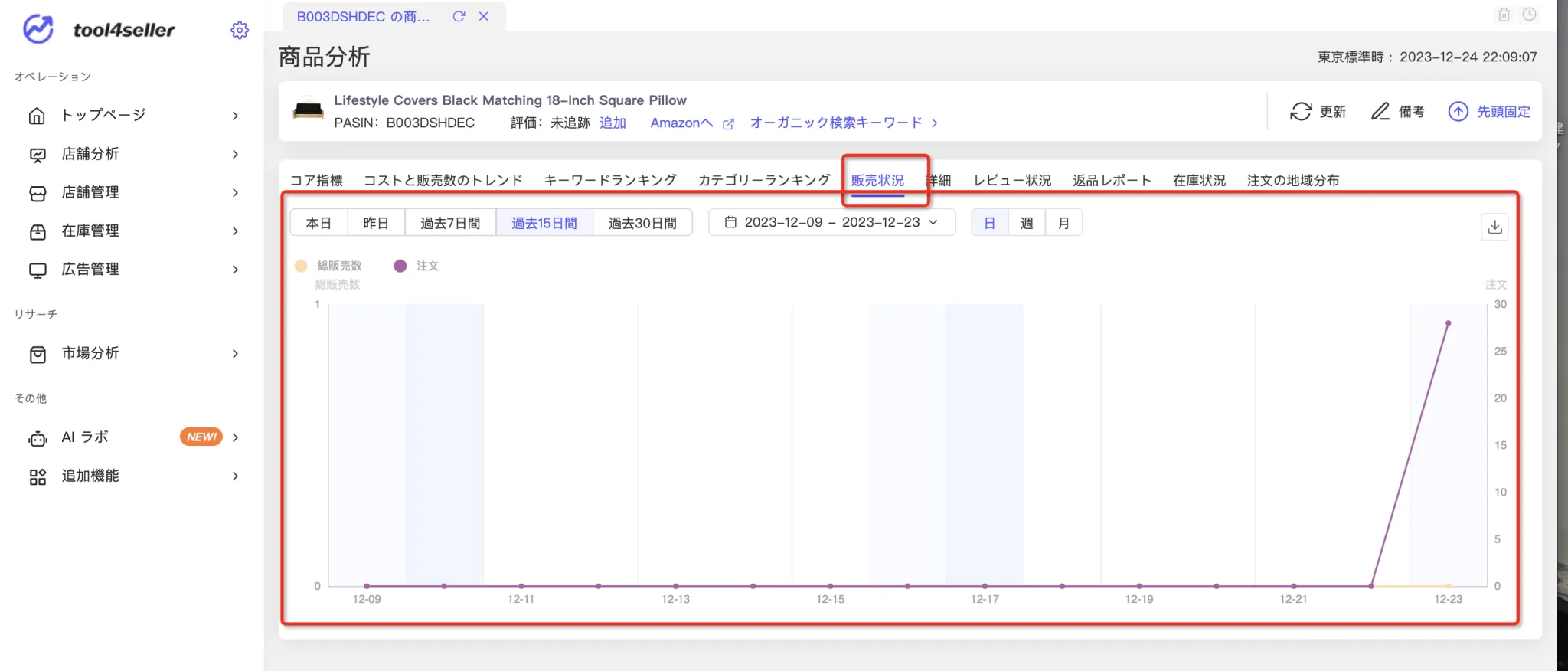Image resolution: width=1568 pixels, height=671 pixels.
Task: Click the 更新 refresh arrows icon
Action: [1301, 112]
